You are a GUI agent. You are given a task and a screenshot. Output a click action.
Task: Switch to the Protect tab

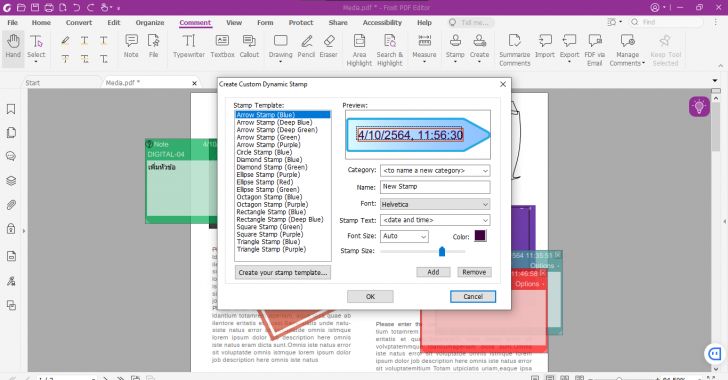click(x=301, y=22)
